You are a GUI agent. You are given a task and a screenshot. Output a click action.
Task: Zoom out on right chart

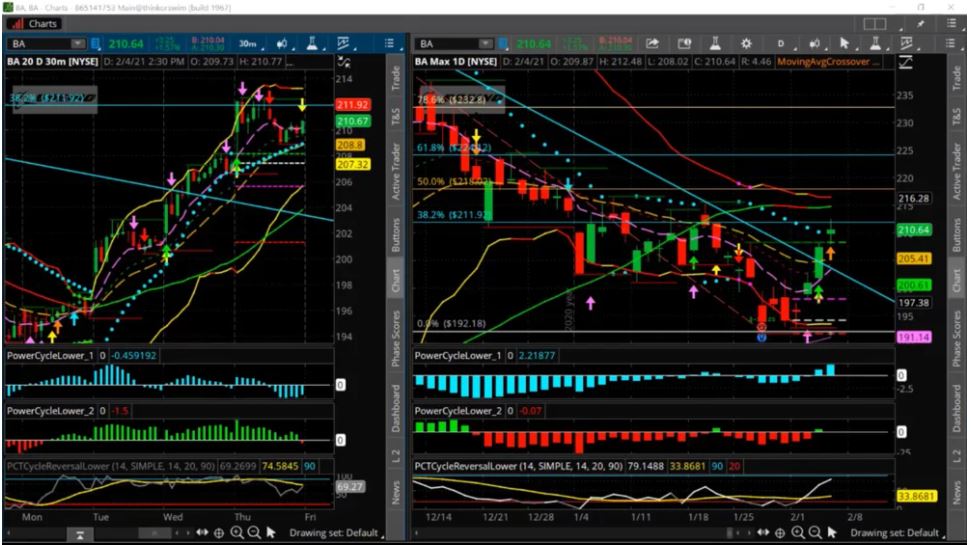click(x=815, y=532)
